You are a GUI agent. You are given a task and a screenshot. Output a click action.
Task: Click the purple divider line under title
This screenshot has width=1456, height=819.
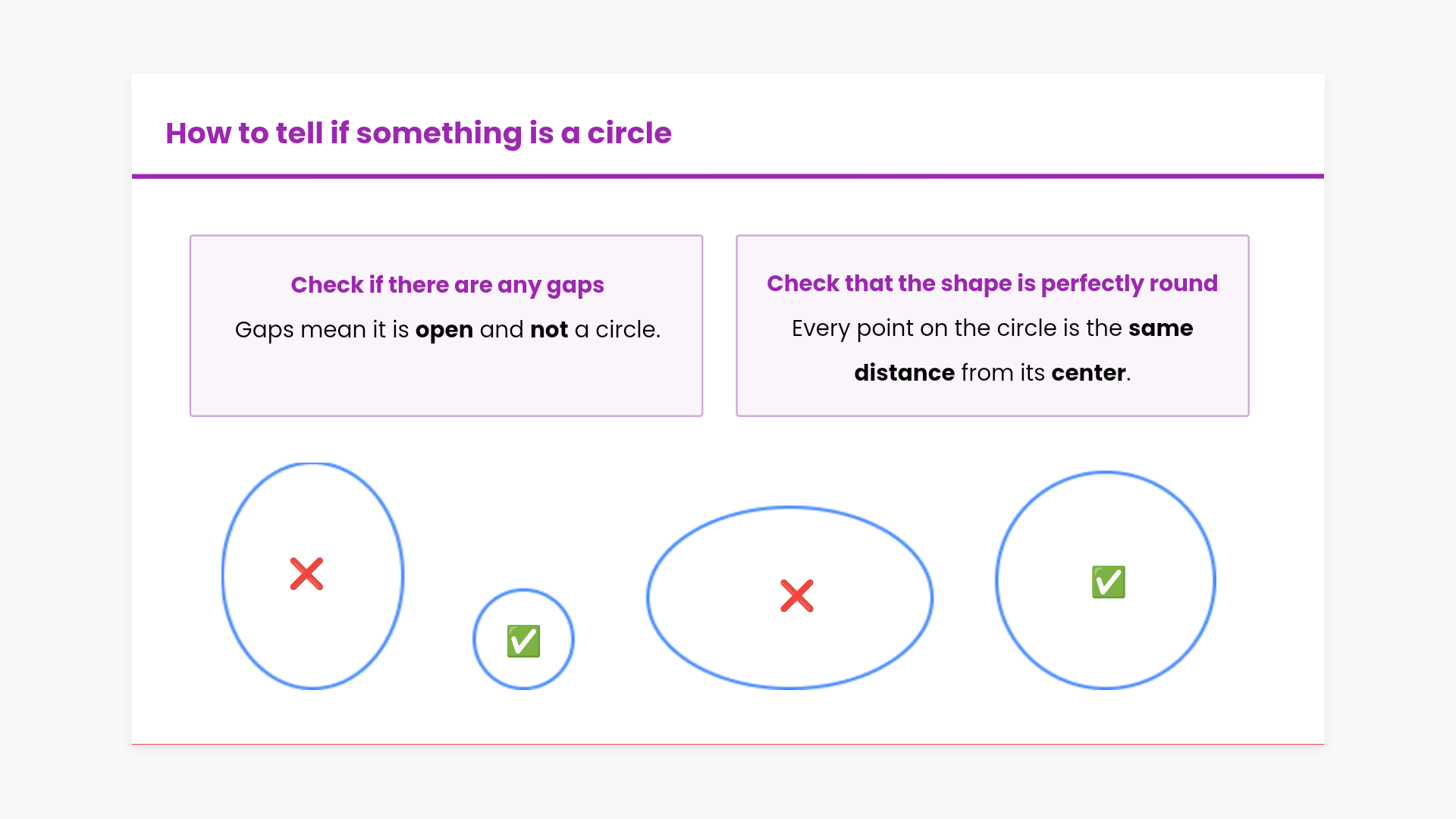[x=728, y=176]
